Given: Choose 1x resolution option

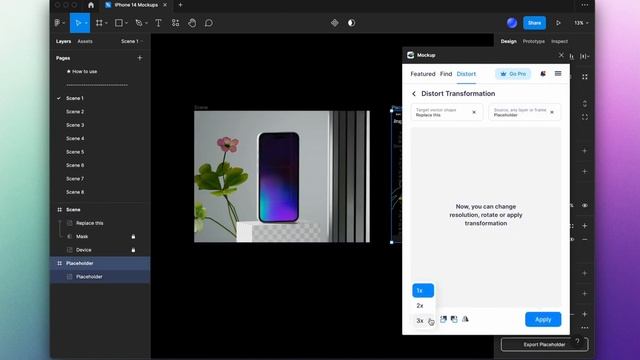Looking at the screenshot, I should (x=423, y=290).
